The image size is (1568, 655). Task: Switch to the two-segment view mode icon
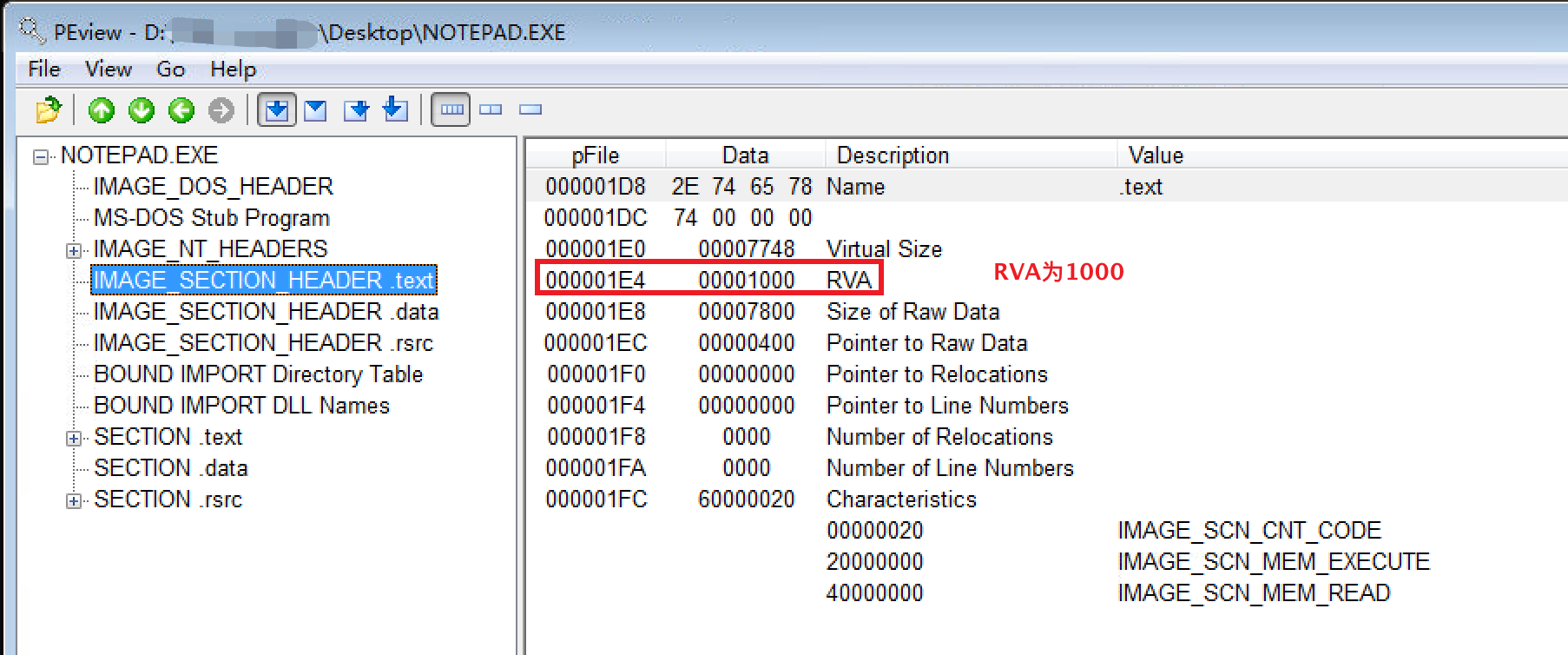(x=491, y=110)
